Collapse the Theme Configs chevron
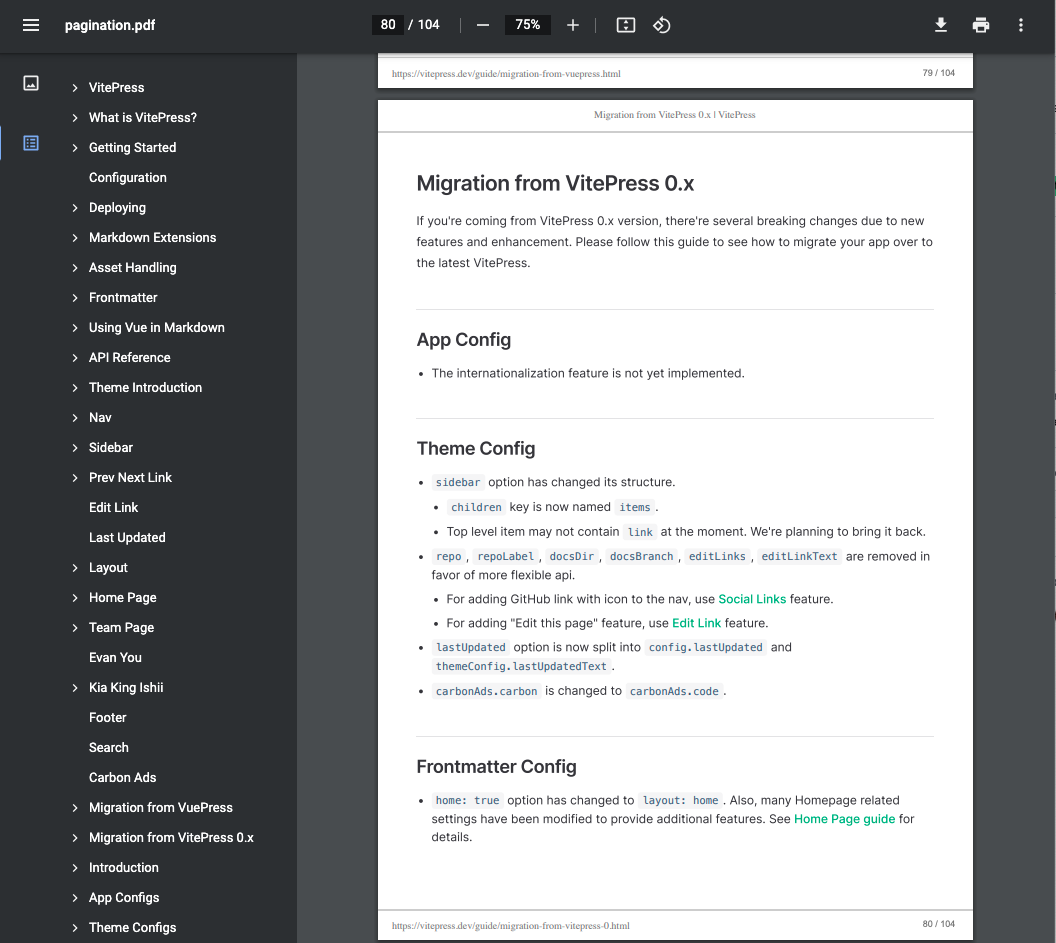The height and width of the screenshot is (943, 1056). pyautogui.click(x=74, y=927)
